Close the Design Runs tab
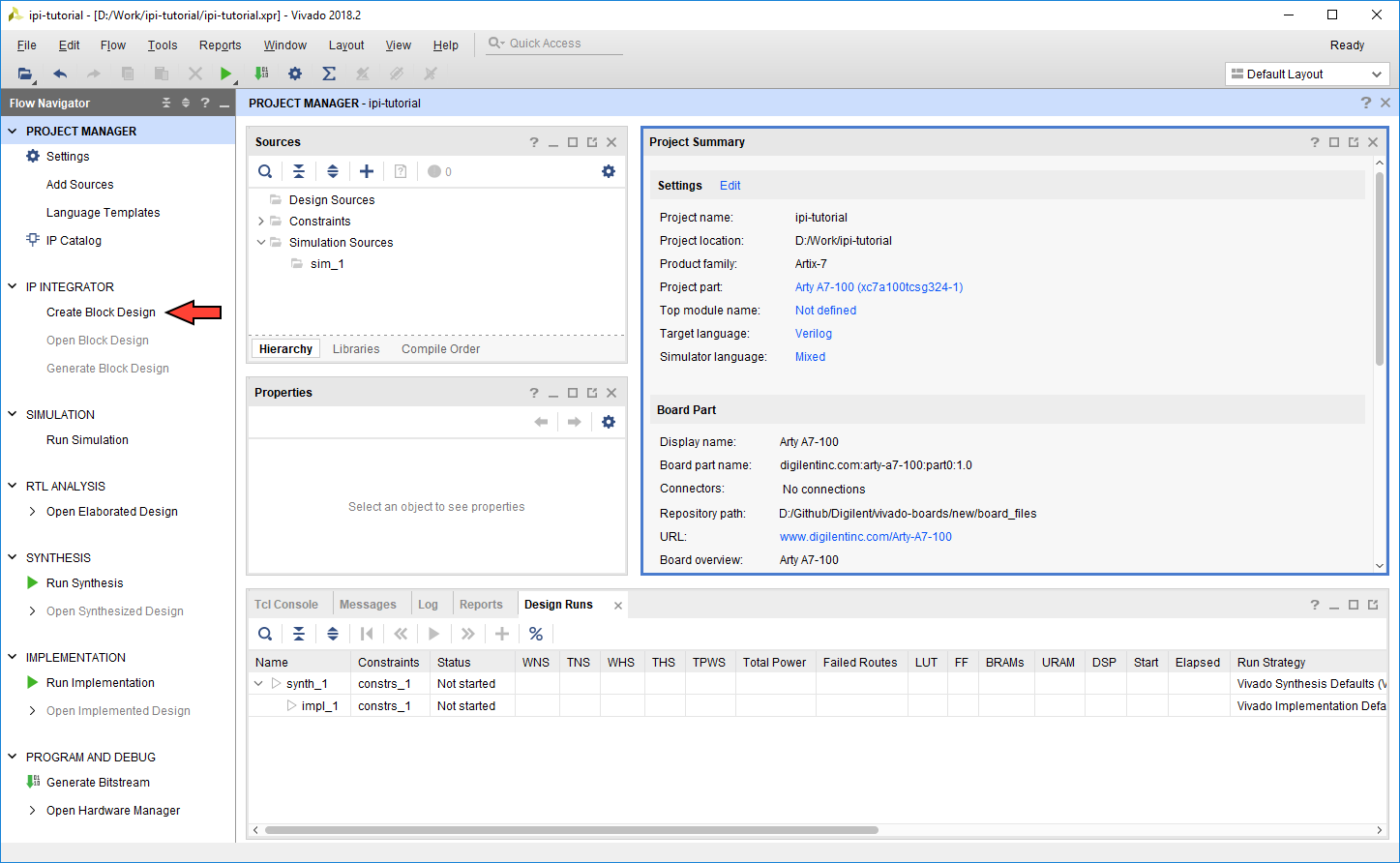 click(618, 606)
